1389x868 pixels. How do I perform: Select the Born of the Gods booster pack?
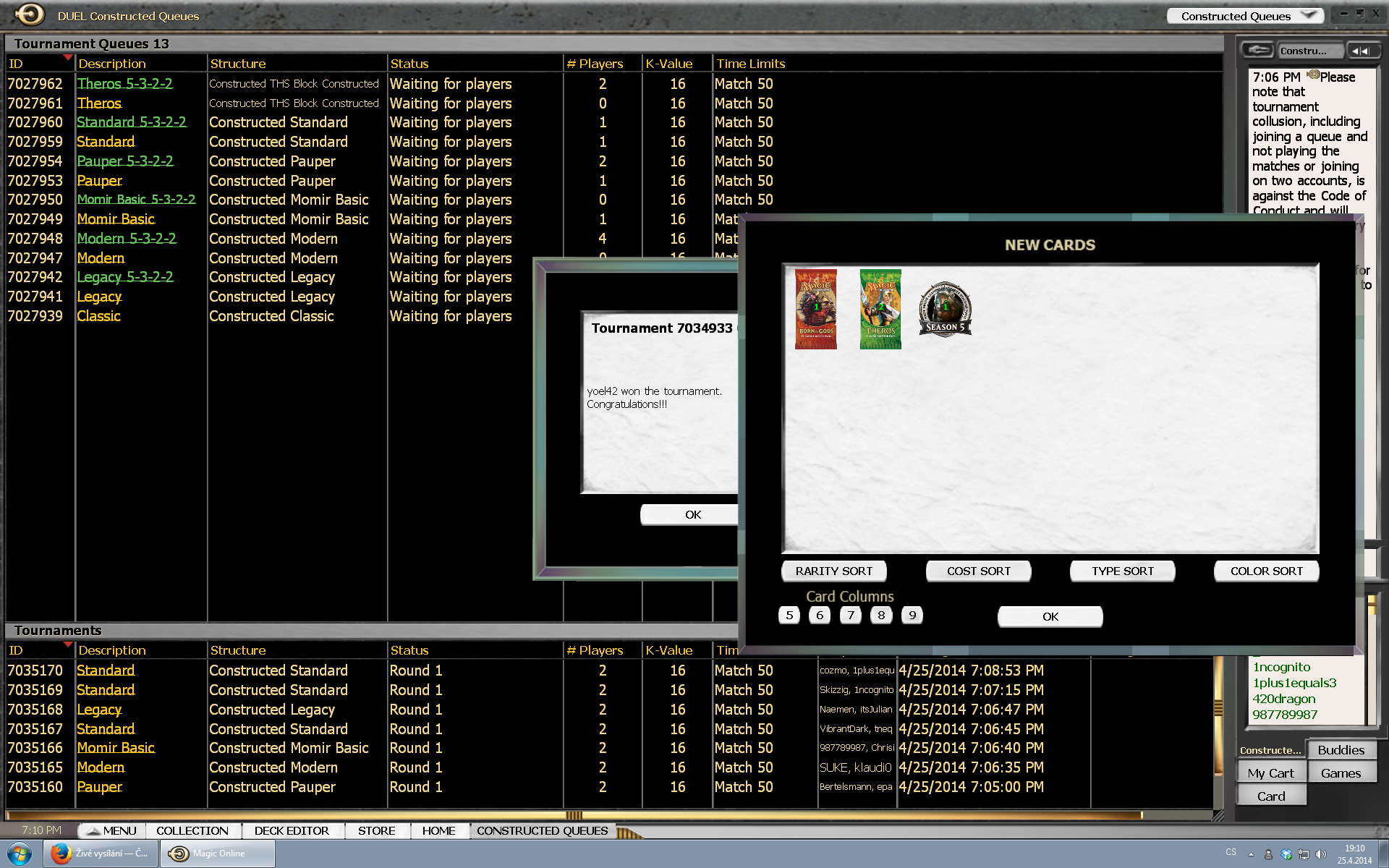815,309
